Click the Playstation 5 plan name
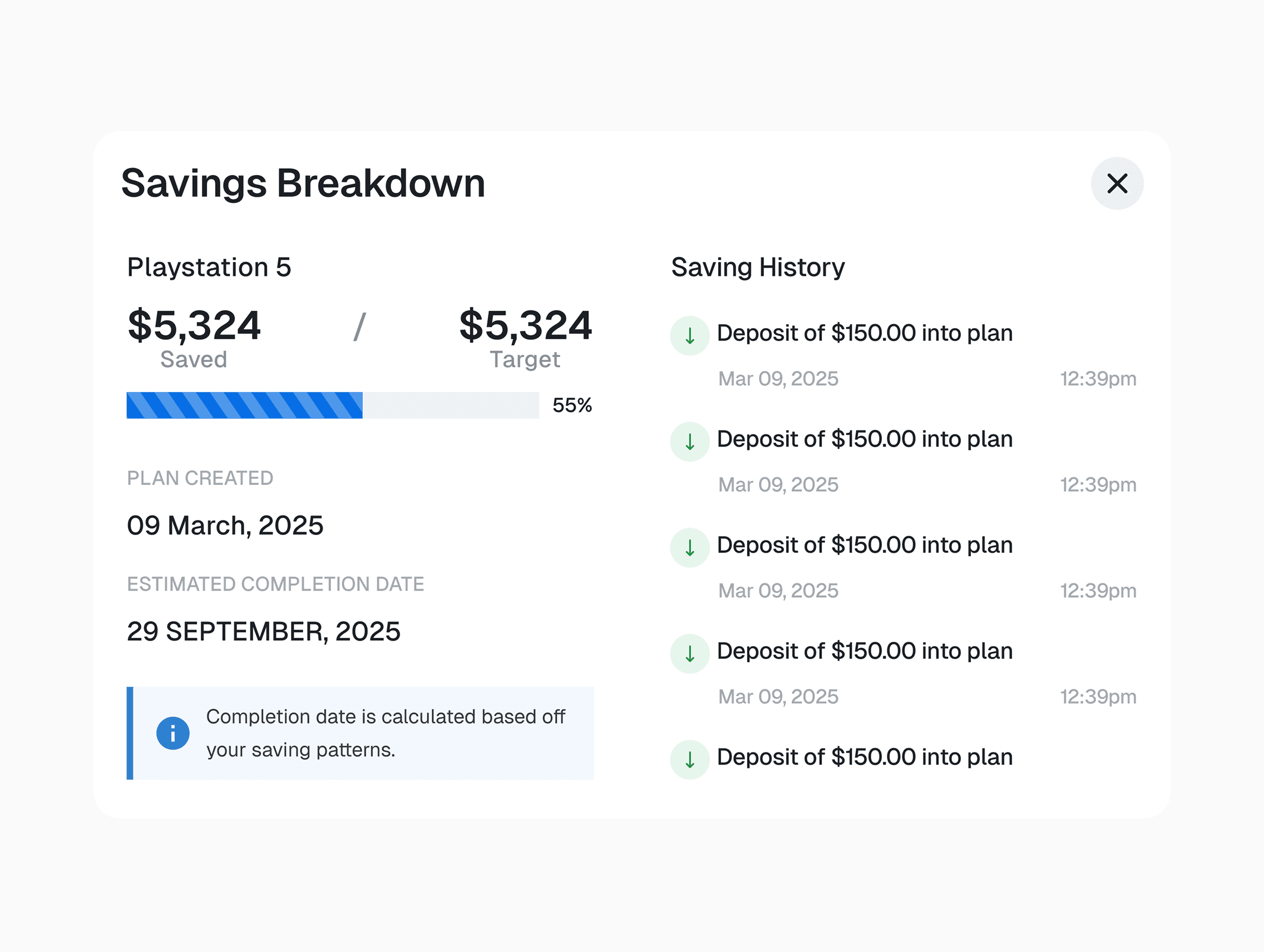 pyautogui.click(x=209, y=267)
